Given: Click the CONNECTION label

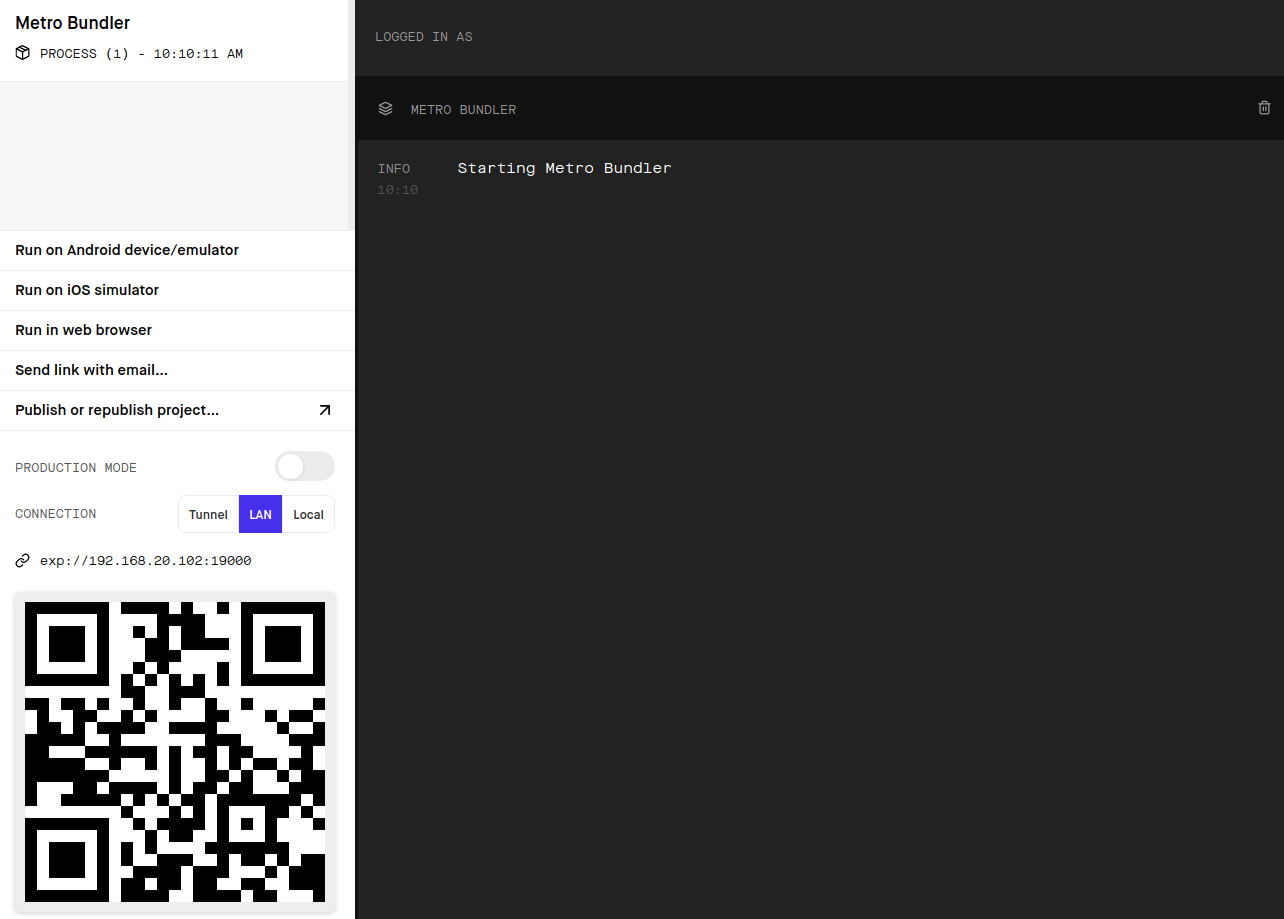Looking at the screenshot, I should click(56, 514).
